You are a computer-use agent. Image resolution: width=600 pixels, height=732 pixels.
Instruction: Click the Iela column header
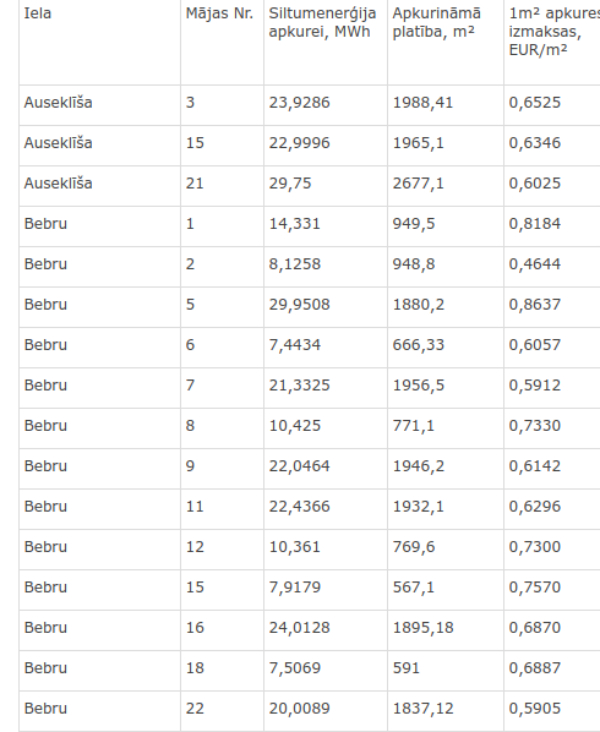point(99,42)
